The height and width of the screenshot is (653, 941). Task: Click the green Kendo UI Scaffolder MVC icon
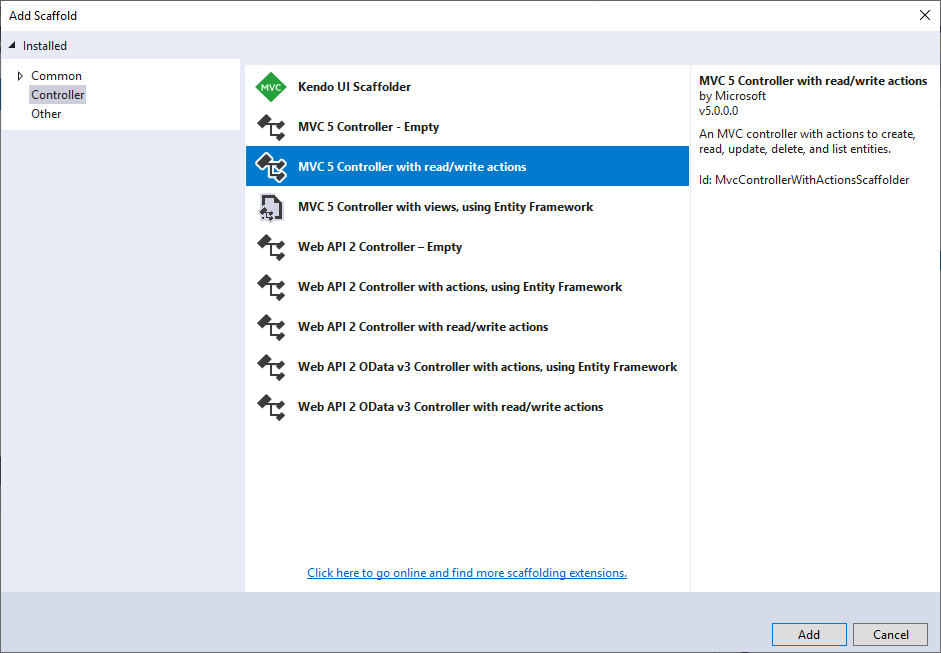pos(271,87)
